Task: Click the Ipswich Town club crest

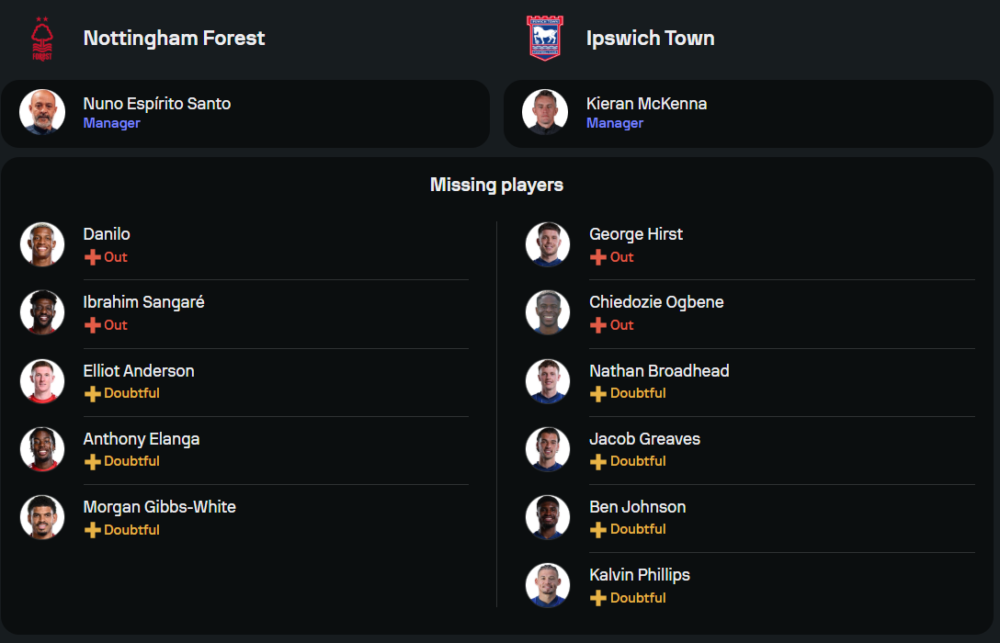Action: [x=545, y=39]
